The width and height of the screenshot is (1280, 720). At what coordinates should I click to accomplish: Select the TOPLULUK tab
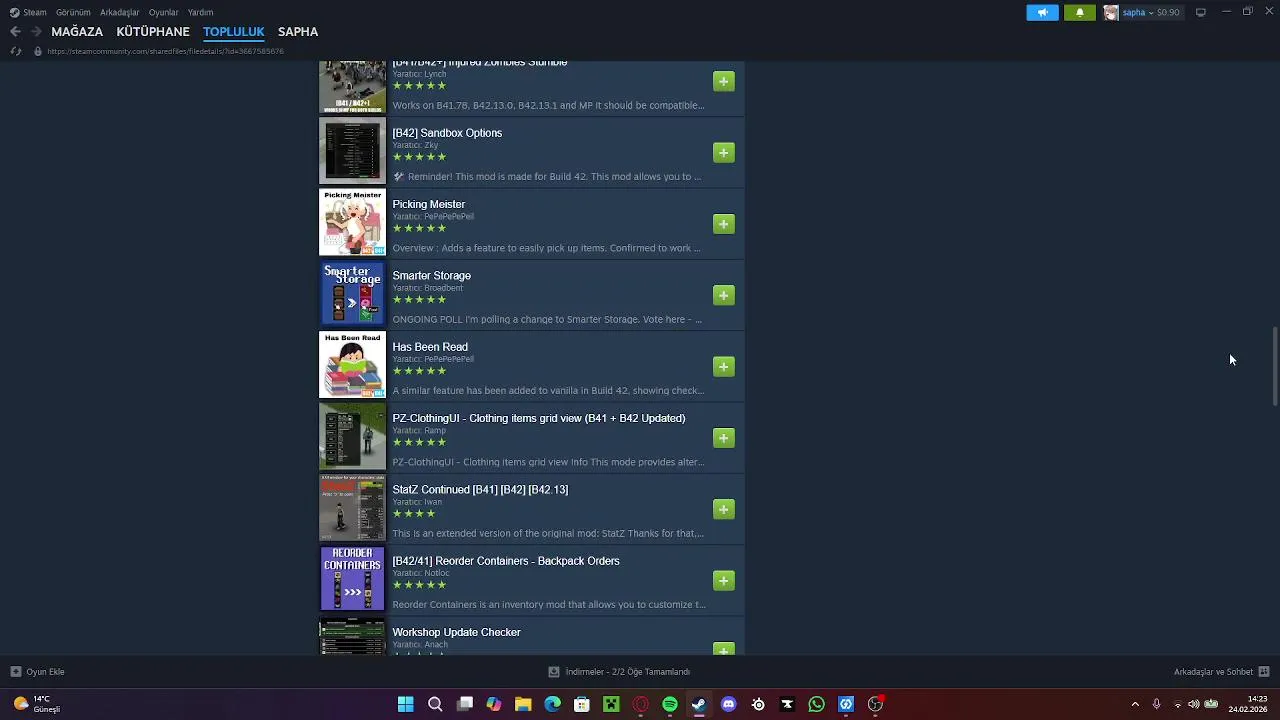tap(233, 31)
